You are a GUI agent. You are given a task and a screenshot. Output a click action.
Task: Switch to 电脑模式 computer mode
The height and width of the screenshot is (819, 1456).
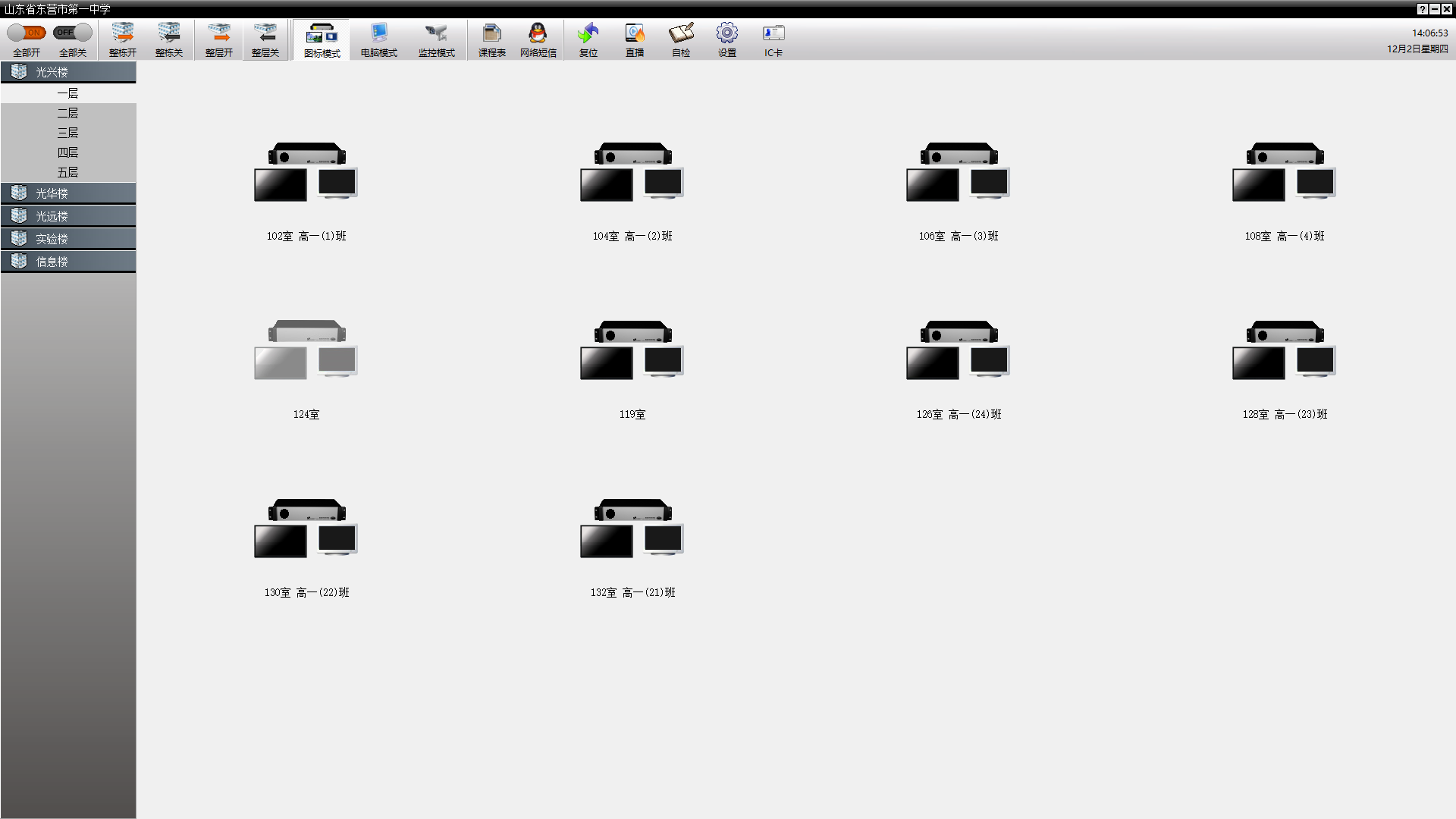[378, 34]
